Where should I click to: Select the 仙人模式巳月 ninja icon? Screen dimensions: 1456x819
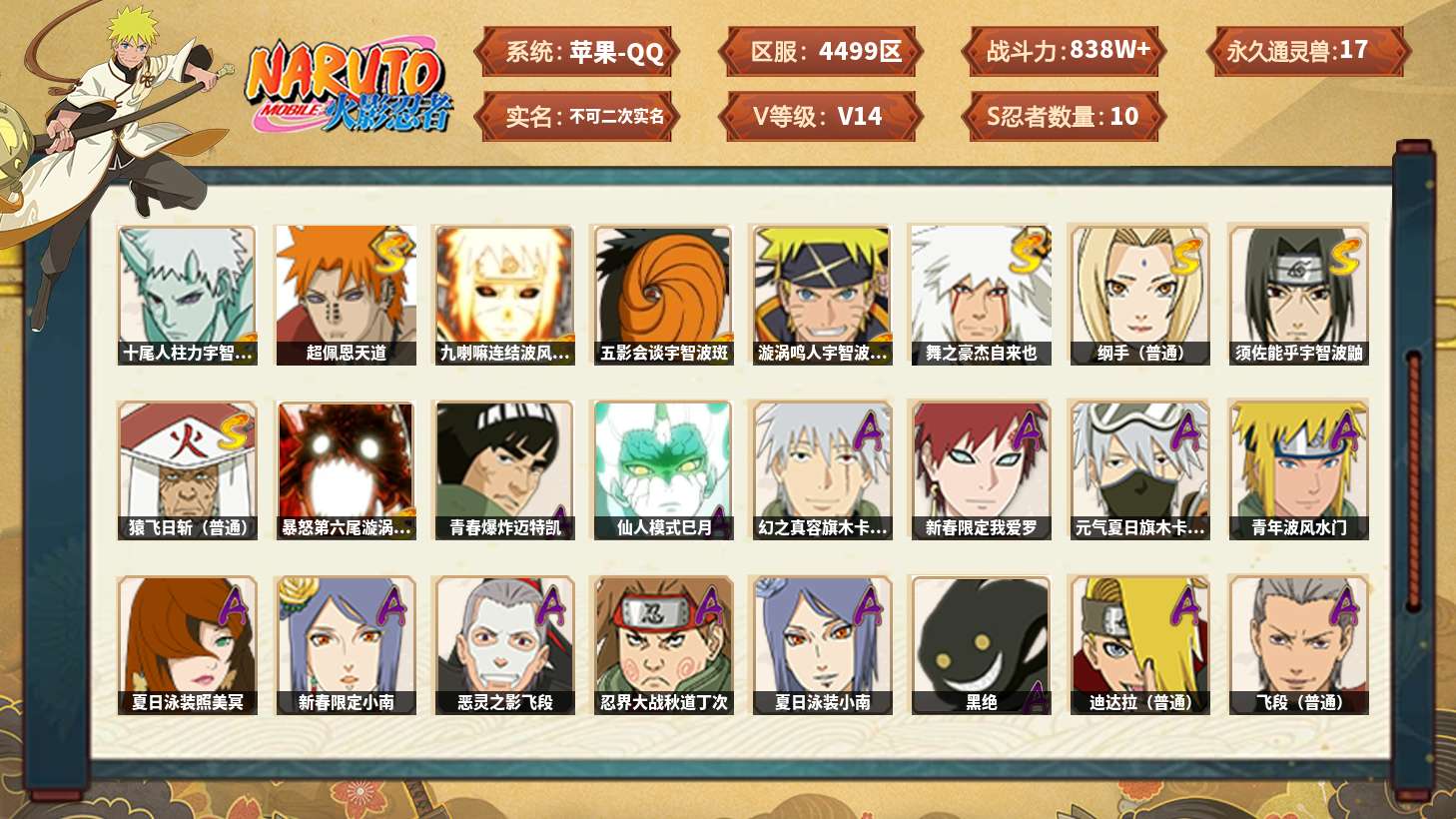click(x=663, y=470)
